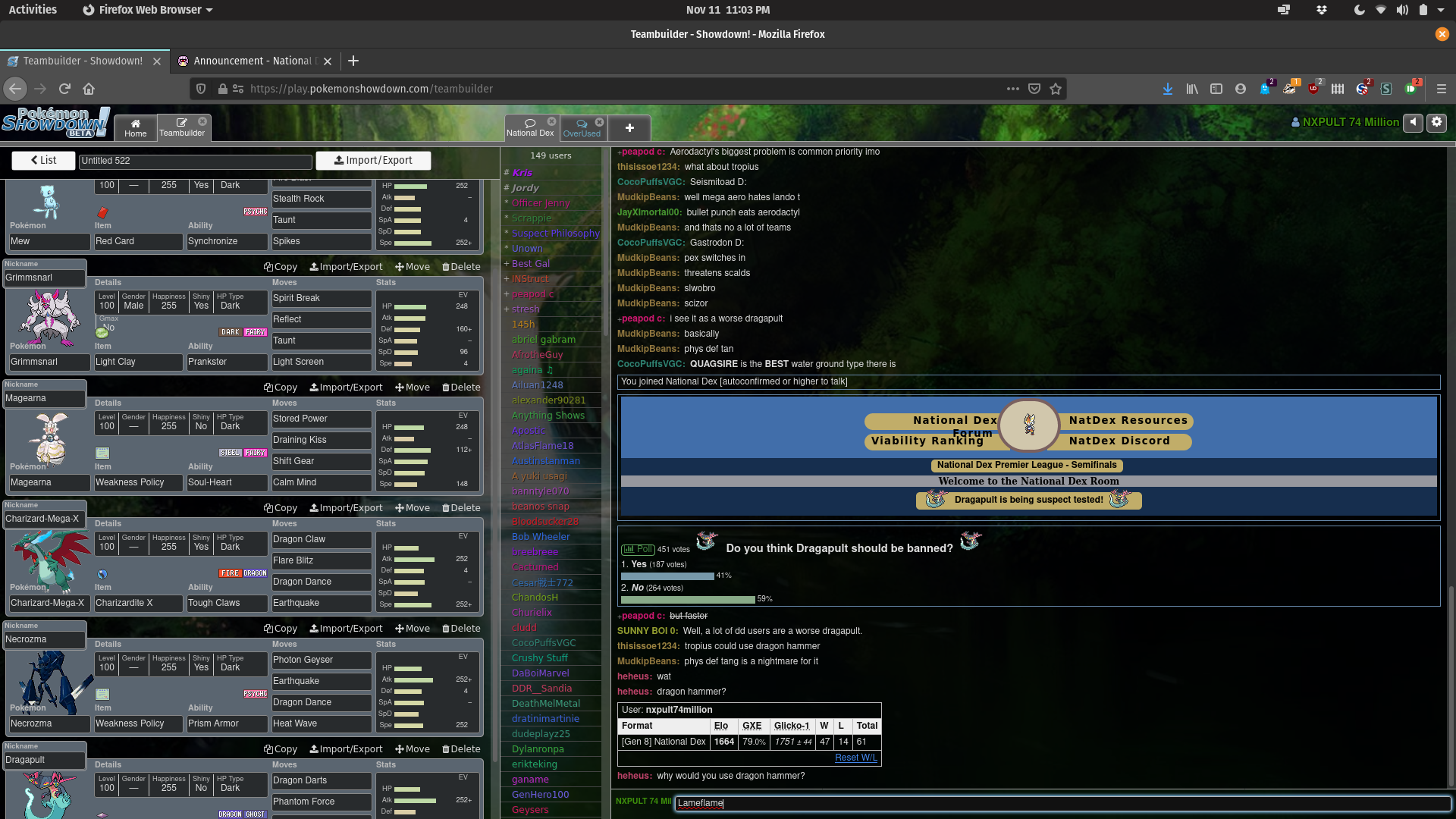Switch to OverUsed chat tab
Viewport: 1456px width, 819px height.
coord(581,127)
